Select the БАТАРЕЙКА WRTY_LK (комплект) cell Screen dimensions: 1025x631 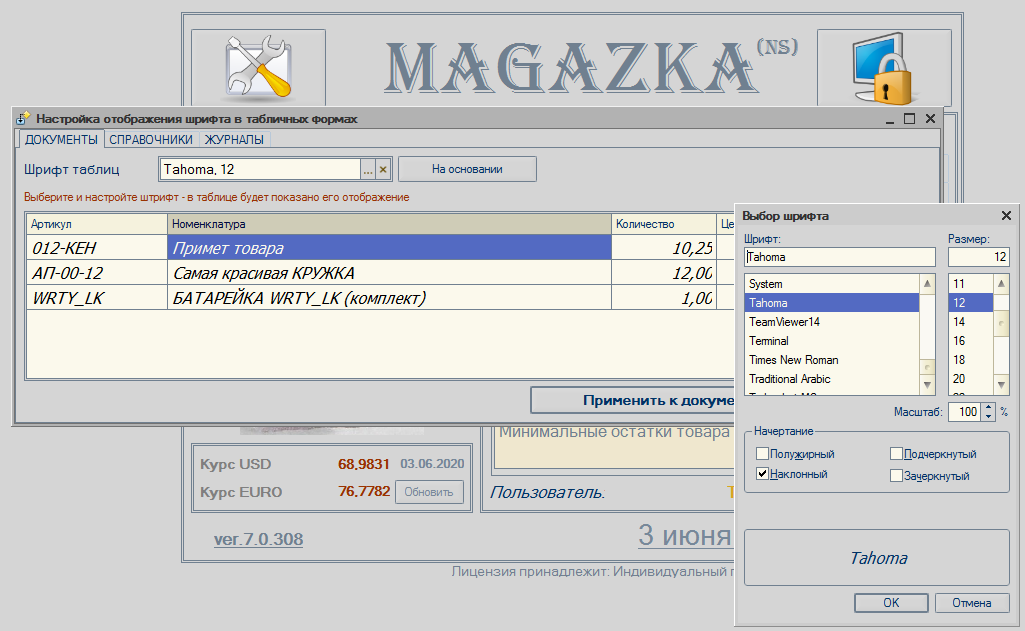coord(389,298)
